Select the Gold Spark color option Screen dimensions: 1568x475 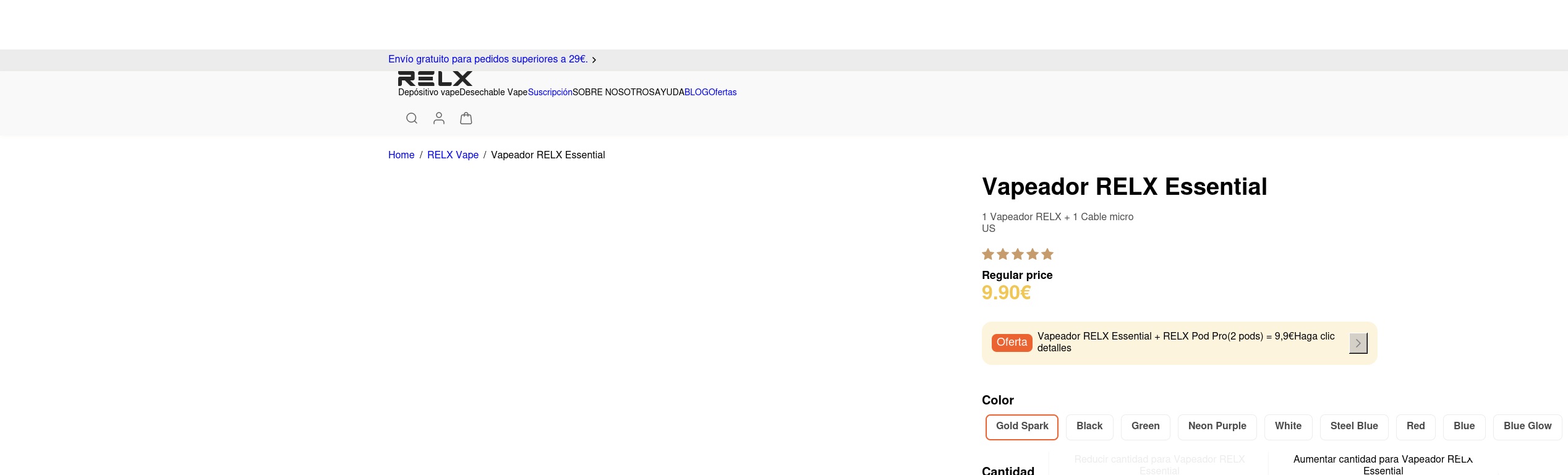pos(1021,427)
